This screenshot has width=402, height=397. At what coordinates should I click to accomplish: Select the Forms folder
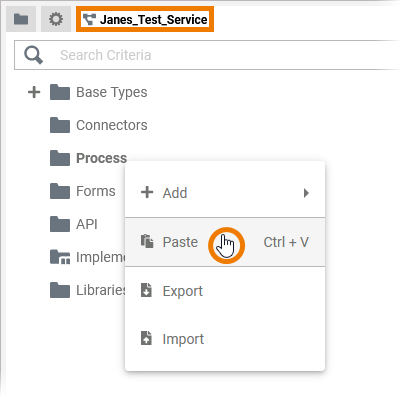pyautogui.click(x=96, y=191)
